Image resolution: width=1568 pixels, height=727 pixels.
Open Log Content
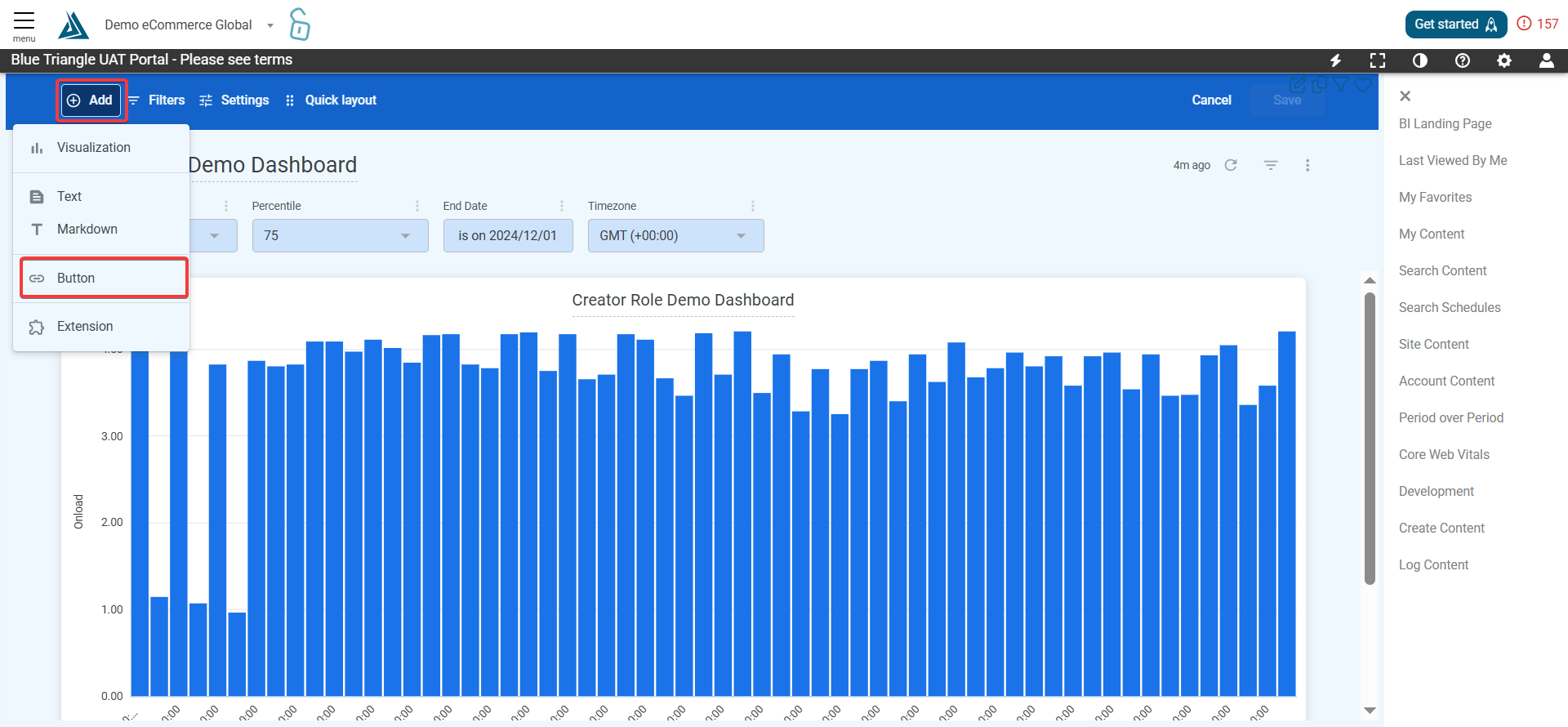coord(1433,565)
